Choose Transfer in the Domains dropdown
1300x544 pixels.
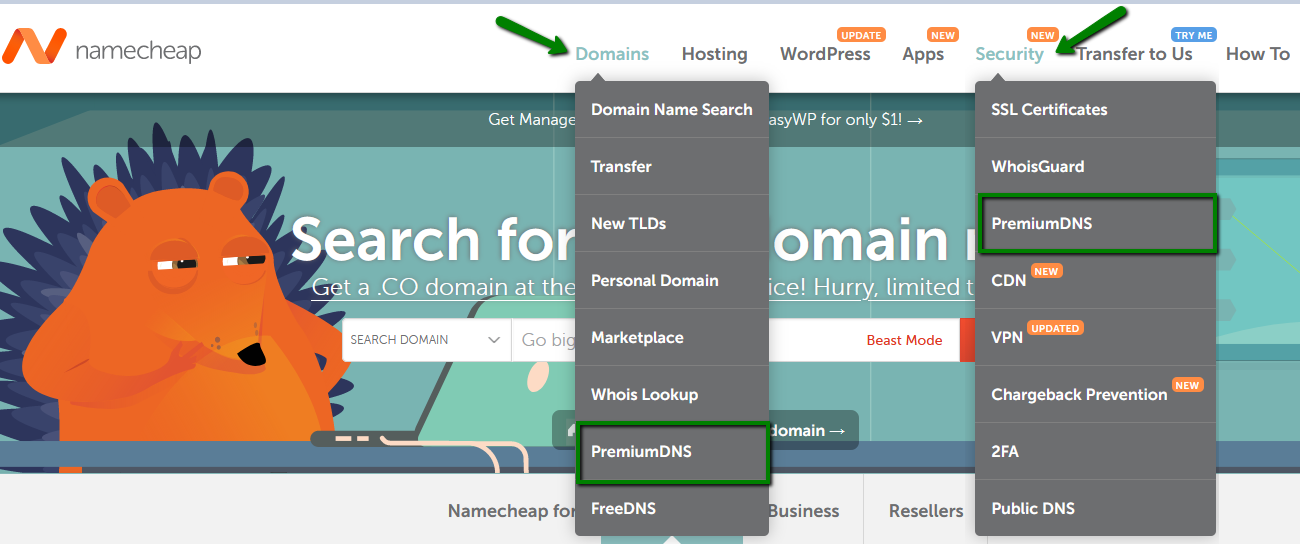(x=672, y=166)
